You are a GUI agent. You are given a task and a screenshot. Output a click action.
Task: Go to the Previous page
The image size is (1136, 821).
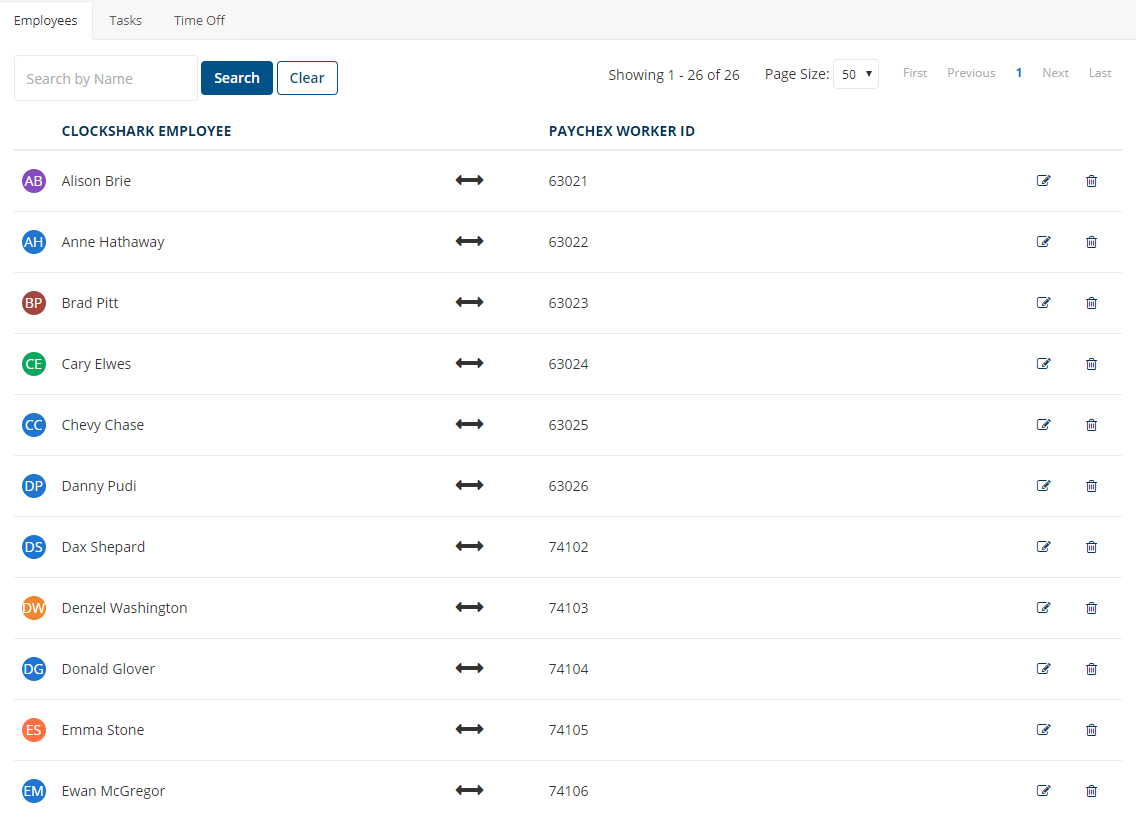[971, 72]
